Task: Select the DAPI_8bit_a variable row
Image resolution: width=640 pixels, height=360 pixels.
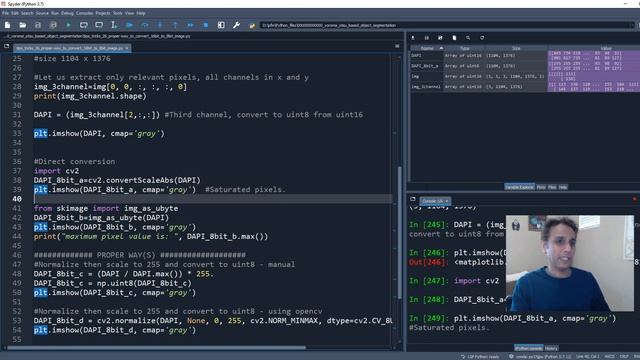Action: tap(525, 66)
